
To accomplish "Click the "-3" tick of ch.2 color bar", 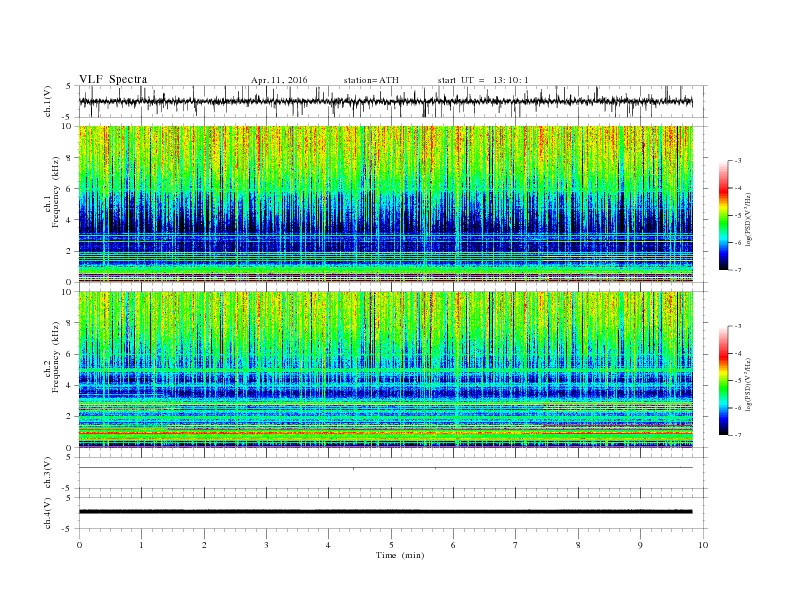I will [737, 326].
